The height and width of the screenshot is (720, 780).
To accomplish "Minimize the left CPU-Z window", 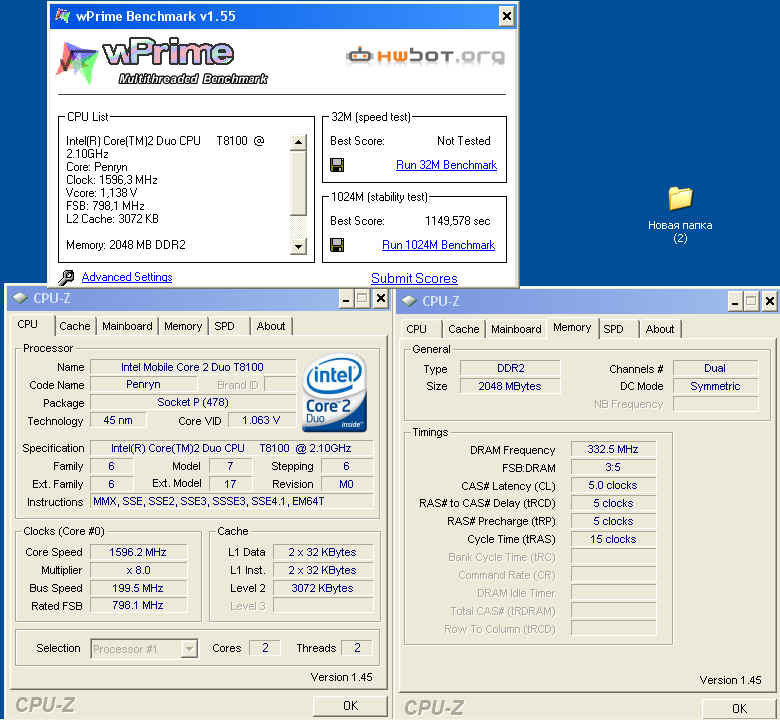I will click(346, 299).
